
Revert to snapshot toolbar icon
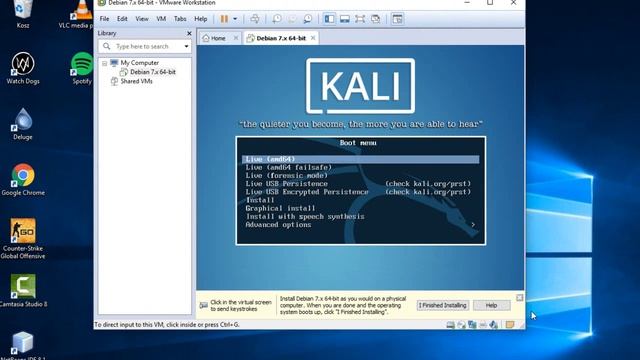coord(292,19)
